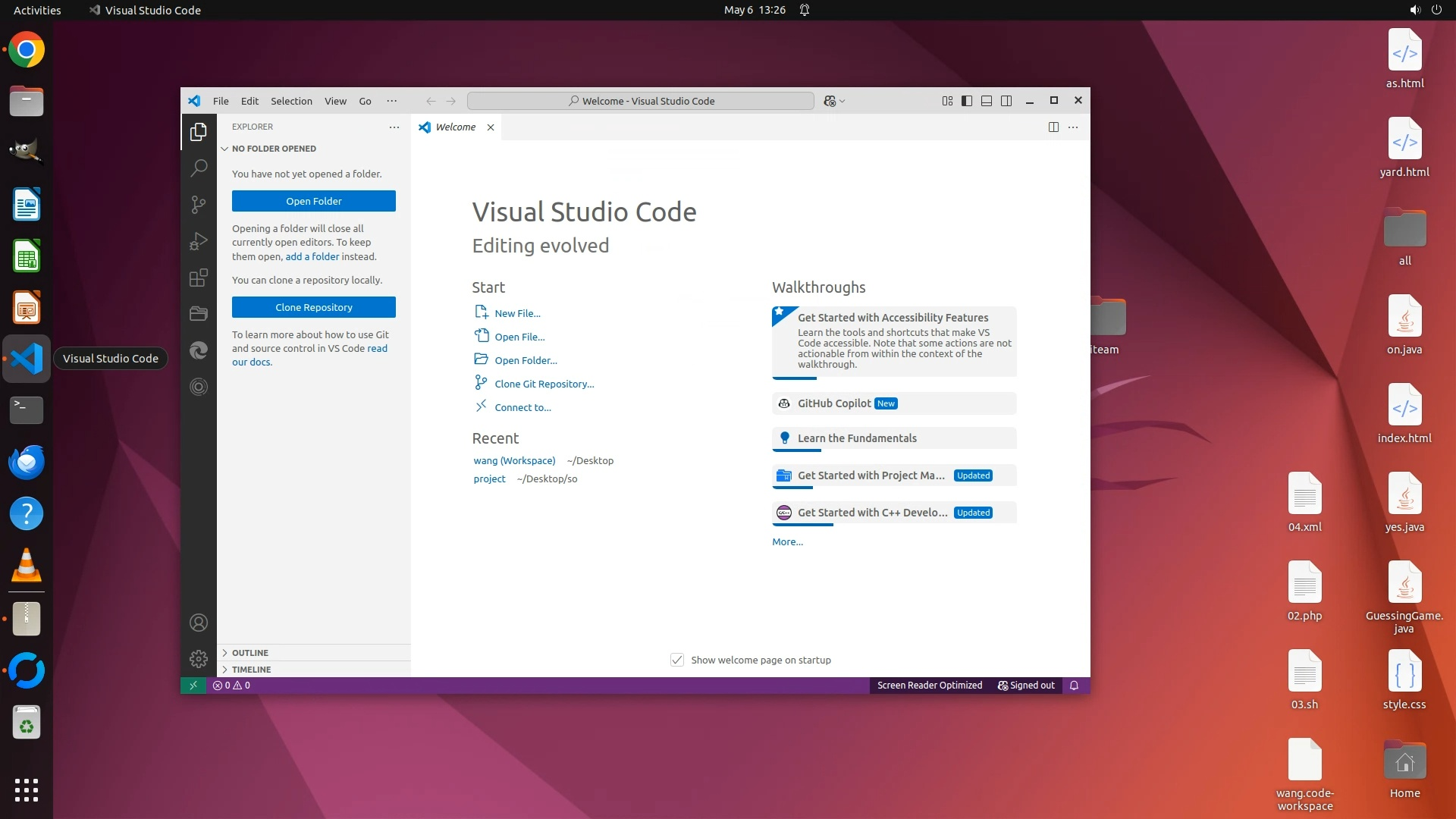Image resolution: width=1456 pixels, height=819 pixels.
Task: Expand the OUTLINE section
Action: coord(250,652)
